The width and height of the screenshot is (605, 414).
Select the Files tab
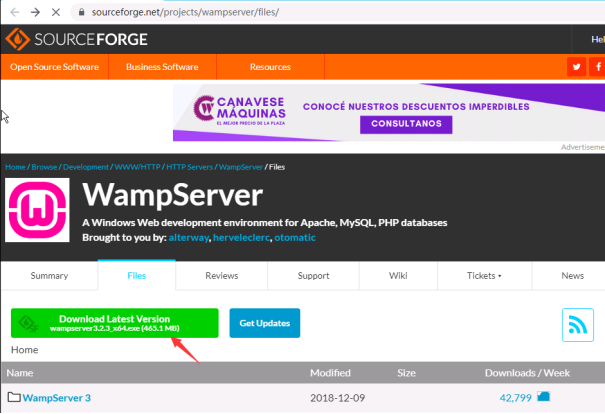[137, 275]
